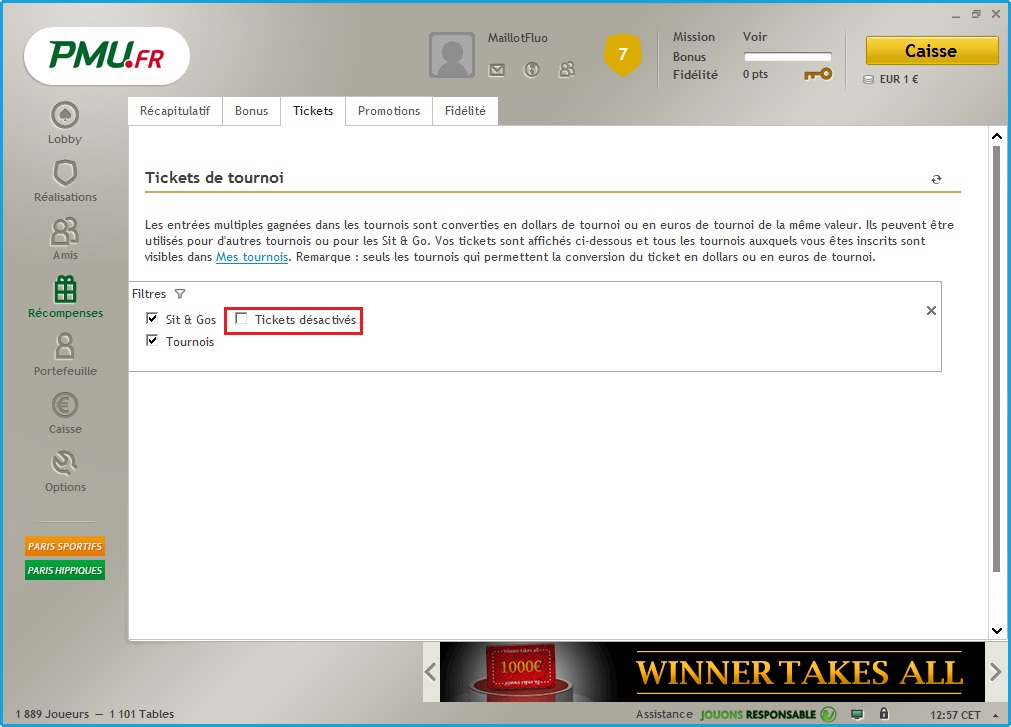Open Paris Hippiques button
Screen dimensions: 1011x727
[x=65, y=570]
